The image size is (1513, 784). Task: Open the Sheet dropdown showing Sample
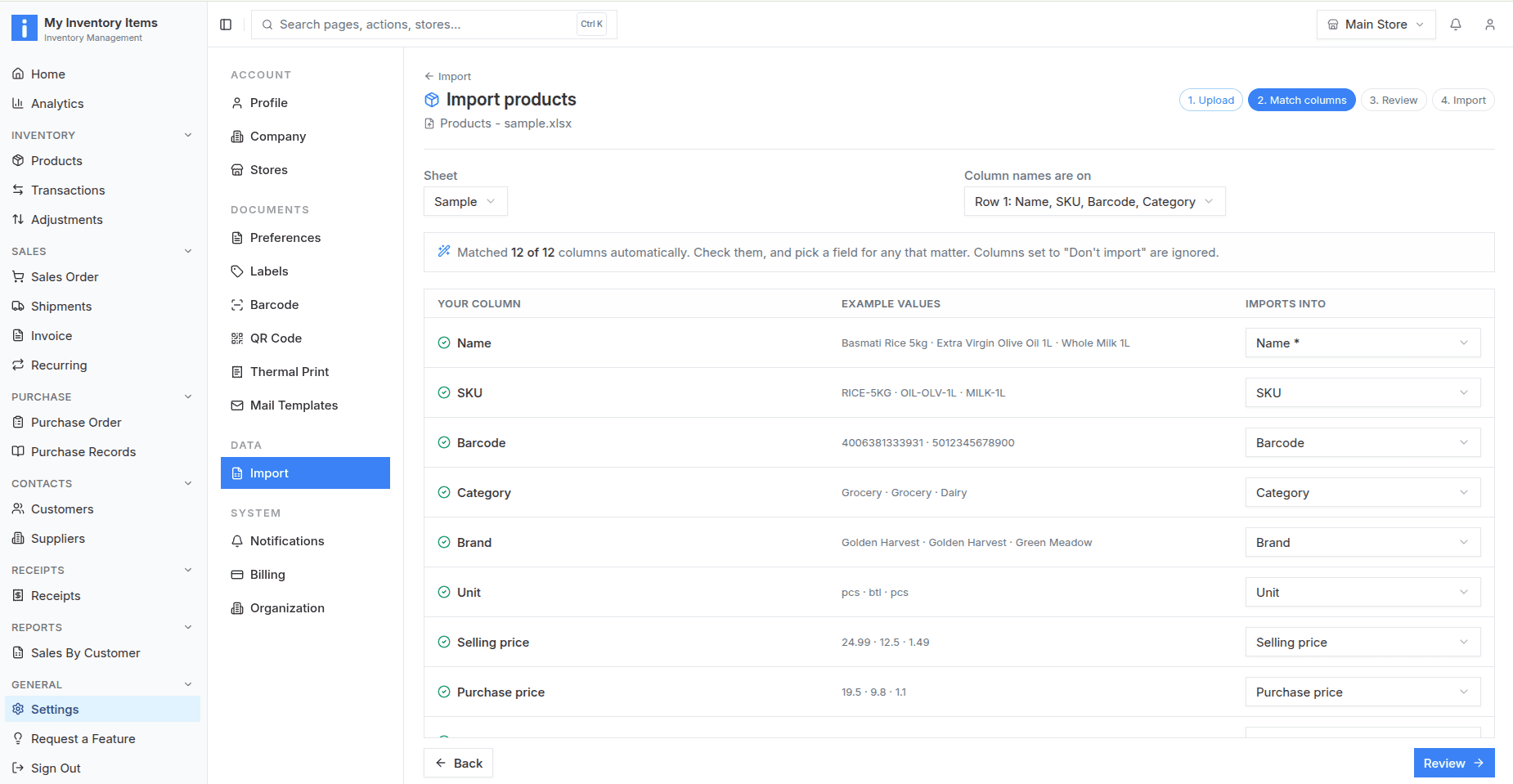(465, 202)
